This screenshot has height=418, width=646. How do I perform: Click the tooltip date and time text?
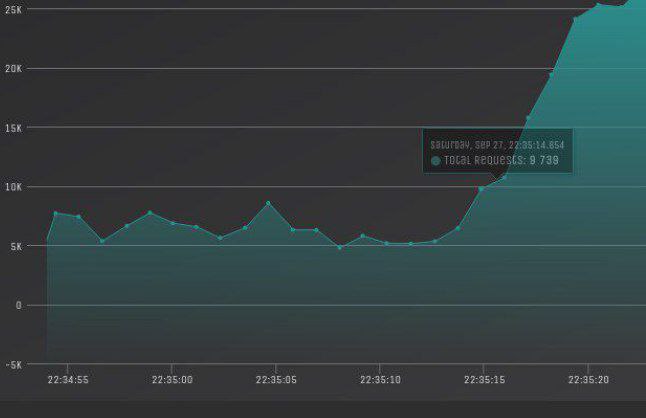click(x=498, y=143)
